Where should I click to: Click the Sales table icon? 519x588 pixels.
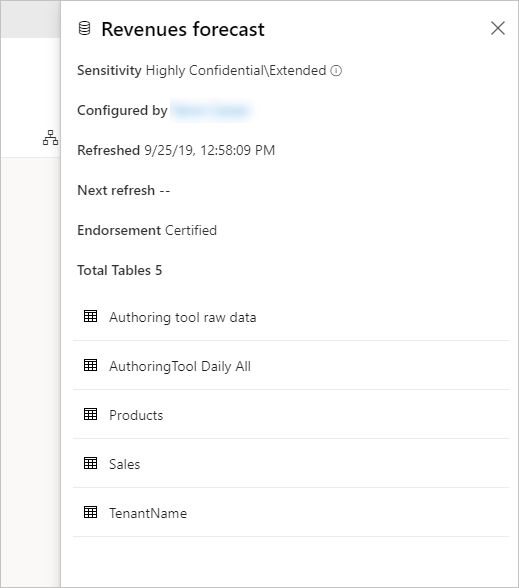coord(90,463)
